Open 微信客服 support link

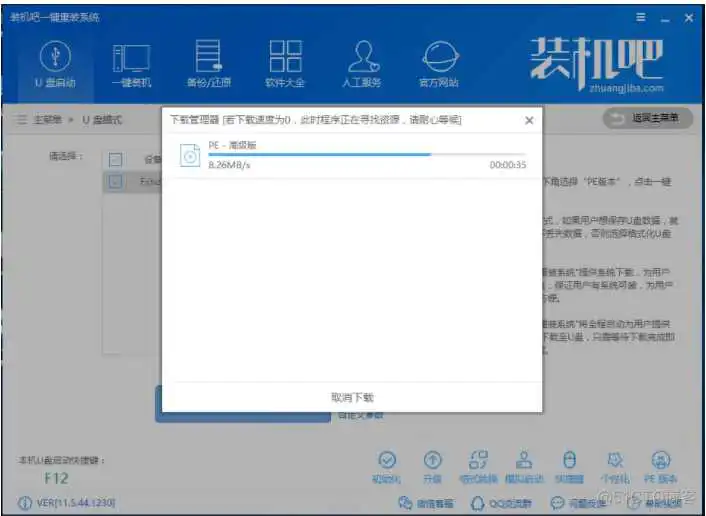coord(425,503)
